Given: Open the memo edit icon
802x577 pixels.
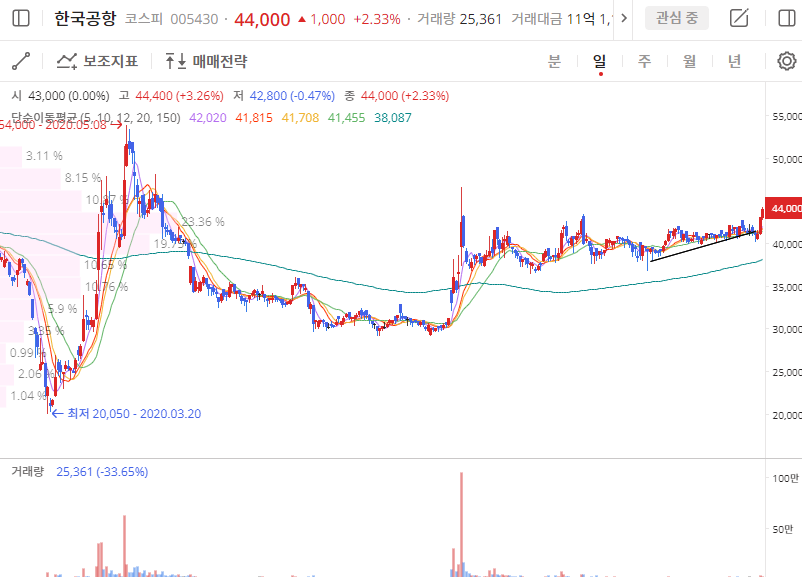Looking at the screenshot, I should [x=739, y=18].
